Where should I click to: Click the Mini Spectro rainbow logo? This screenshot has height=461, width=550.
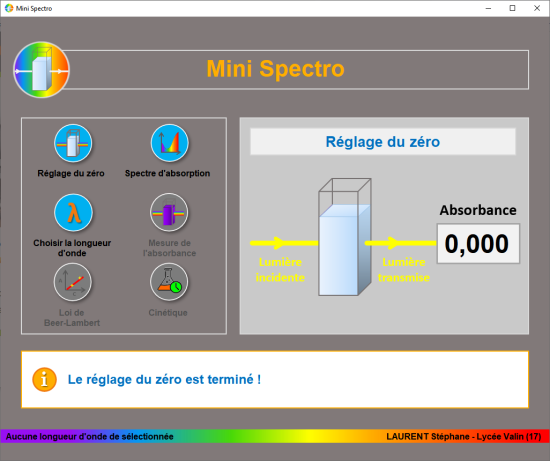(41, 69)
